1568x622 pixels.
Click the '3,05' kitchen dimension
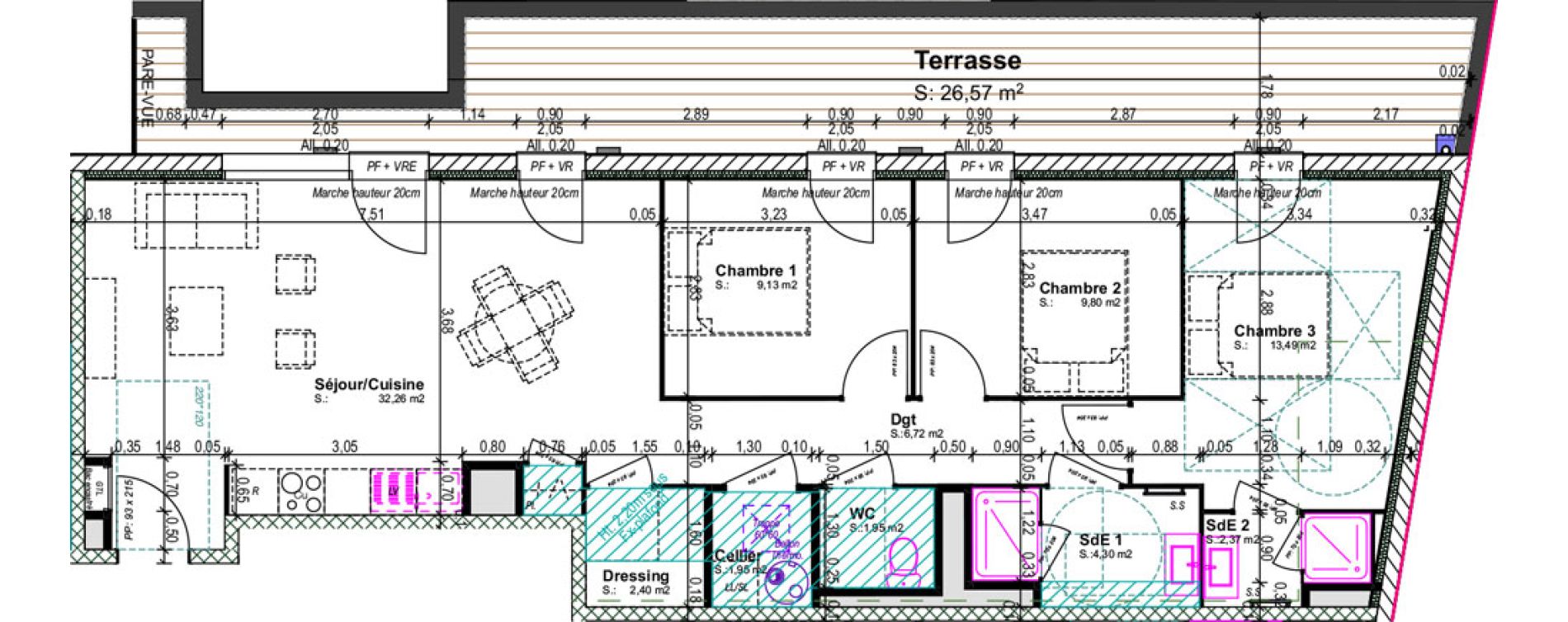pyautogui.click(x=344, y=447)
